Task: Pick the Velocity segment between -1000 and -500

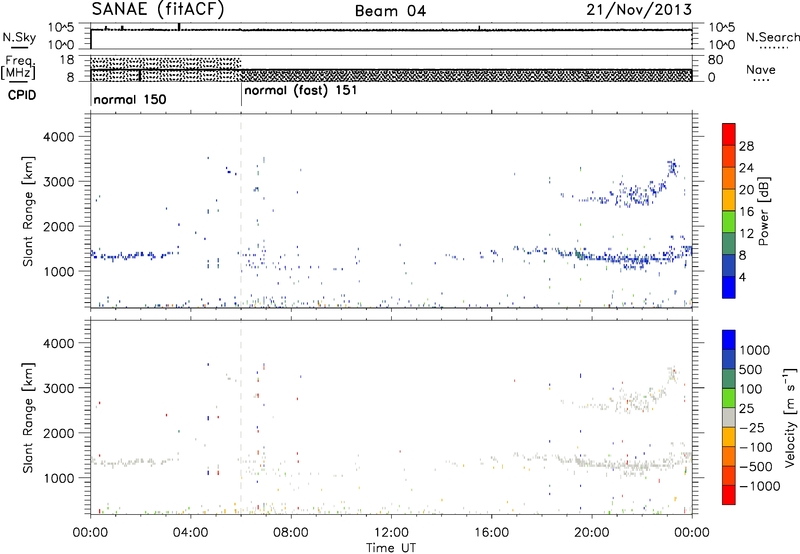Action: [x=729, y=475]
